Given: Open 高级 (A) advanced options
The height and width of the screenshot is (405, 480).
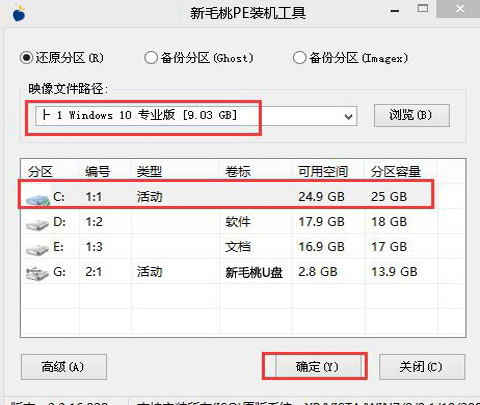Looking at the screenshot, I should click(64, 367).
